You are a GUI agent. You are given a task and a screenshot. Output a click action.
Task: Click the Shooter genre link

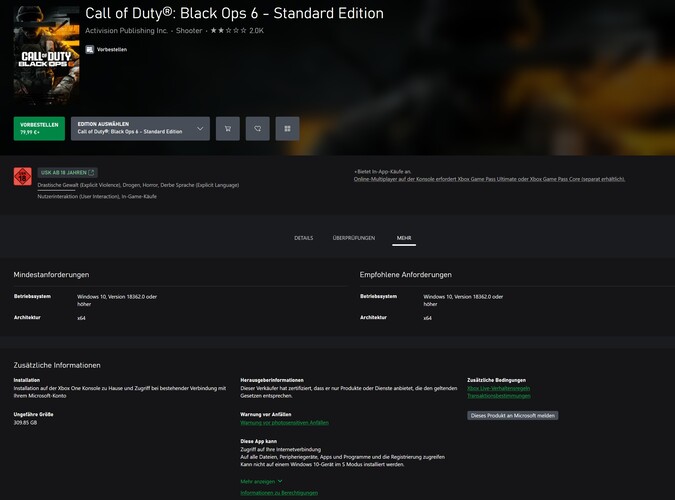189,31
